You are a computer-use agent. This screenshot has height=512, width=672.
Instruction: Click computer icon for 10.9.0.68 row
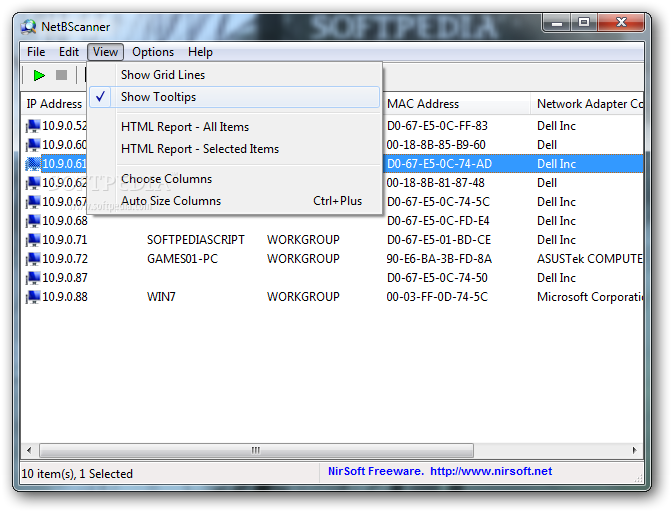(x=33, y=221)
